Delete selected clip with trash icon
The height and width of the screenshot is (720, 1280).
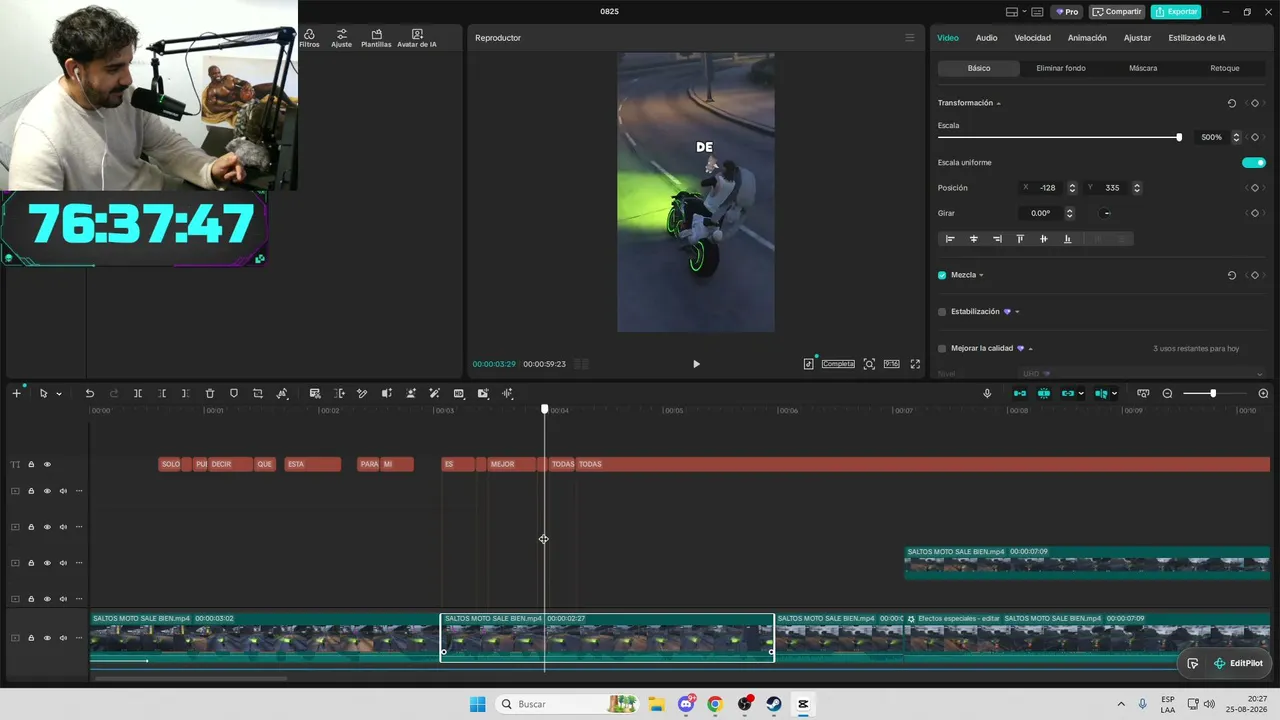click(x=210, y=394)
